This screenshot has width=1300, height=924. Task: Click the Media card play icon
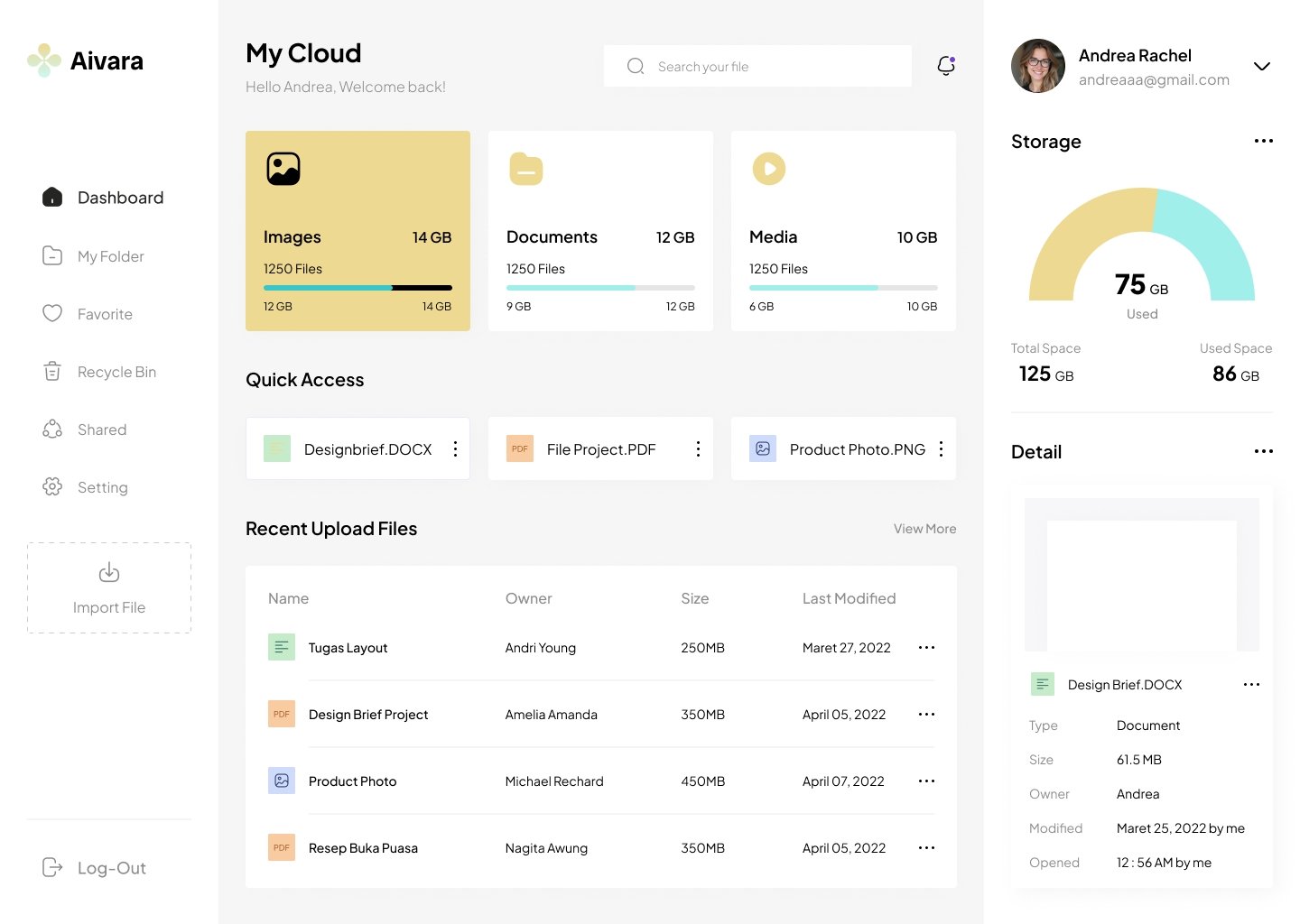tap(769, 169)
